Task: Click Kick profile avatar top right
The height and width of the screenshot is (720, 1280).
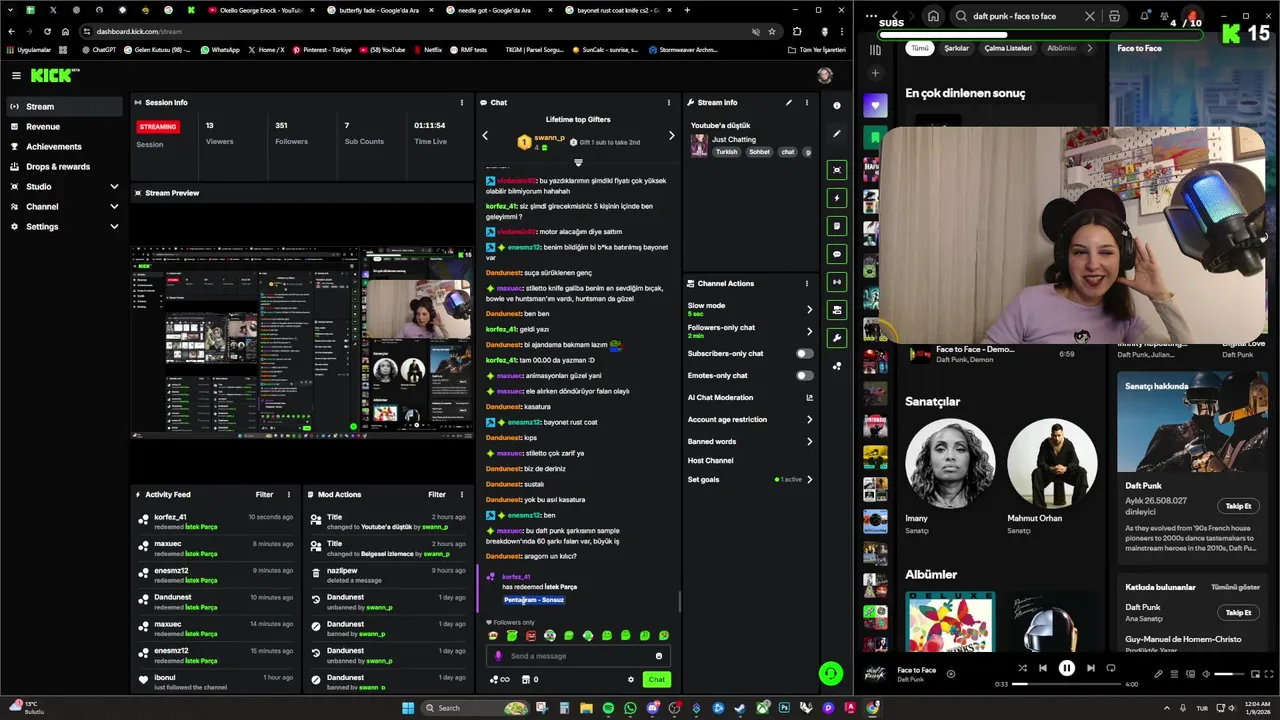Action: 824,75
